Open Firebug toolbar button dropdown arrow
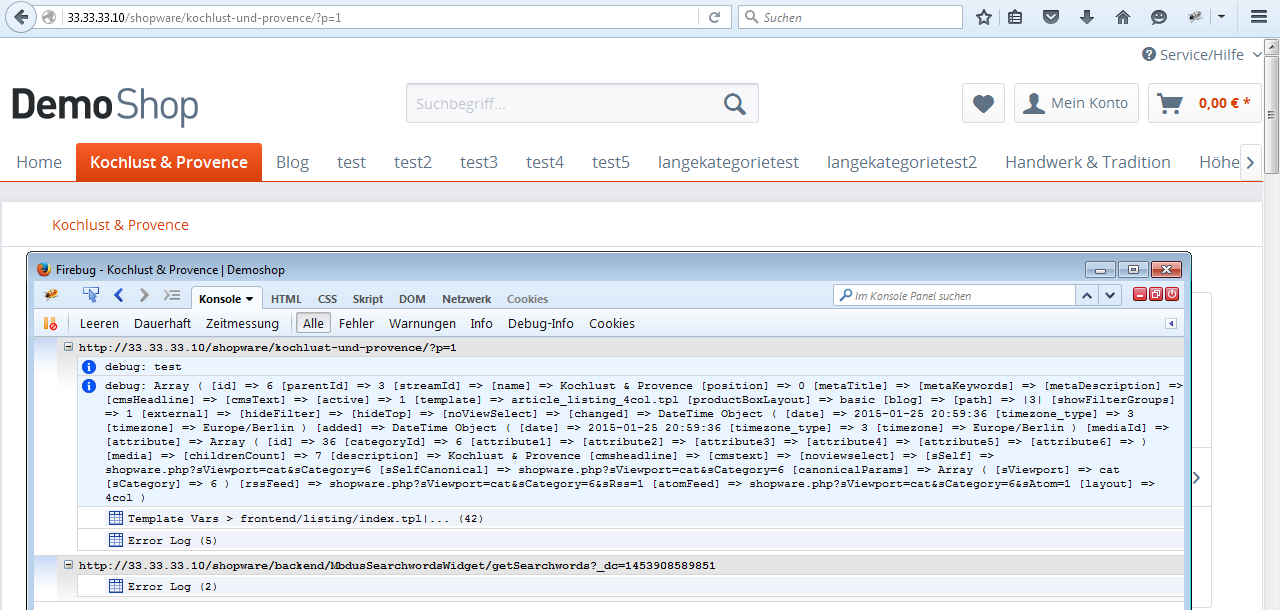Image resolution: width=1280 pixels, height=610 pixels. pyautogui.click(x=1221, y=17)
